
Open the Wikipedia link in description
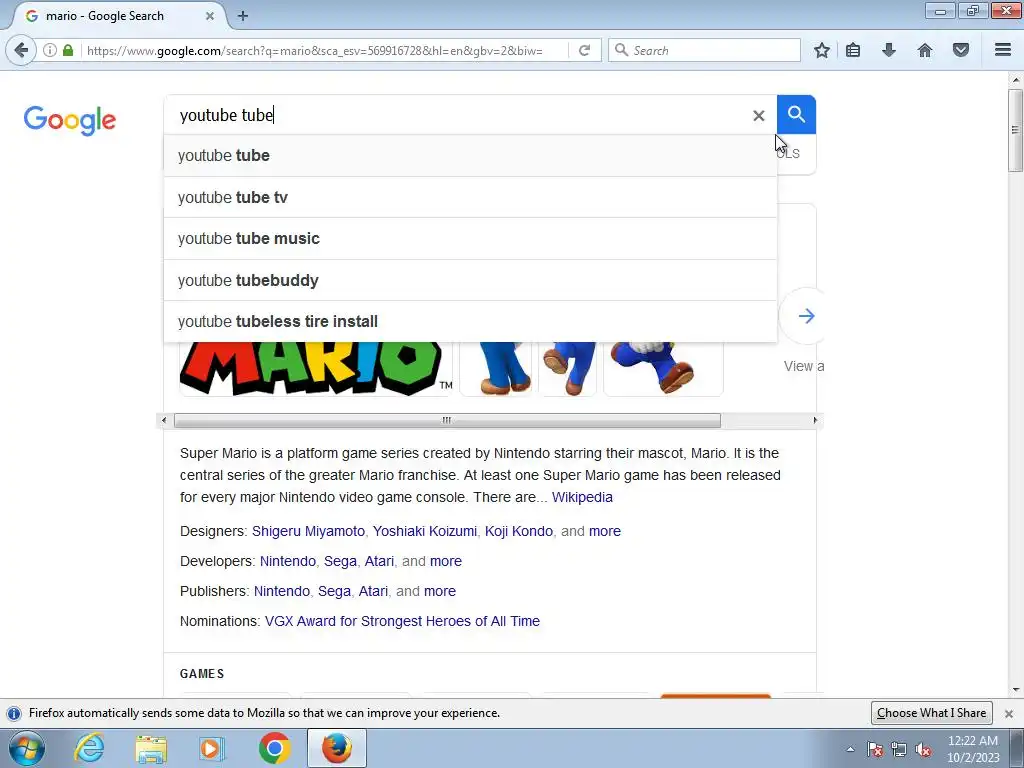click(x=582, y=497)
